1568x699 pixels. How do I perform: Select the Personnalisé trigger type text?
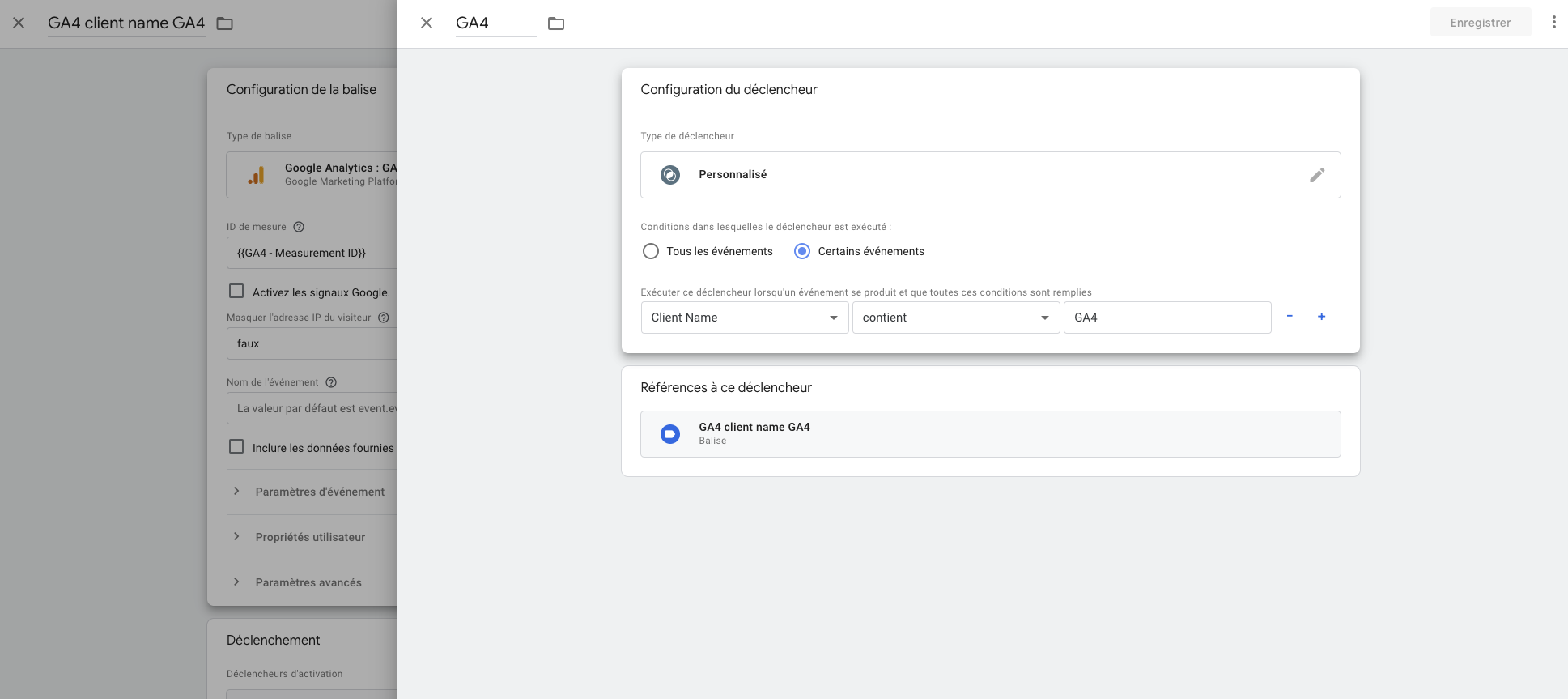[733, 174]
